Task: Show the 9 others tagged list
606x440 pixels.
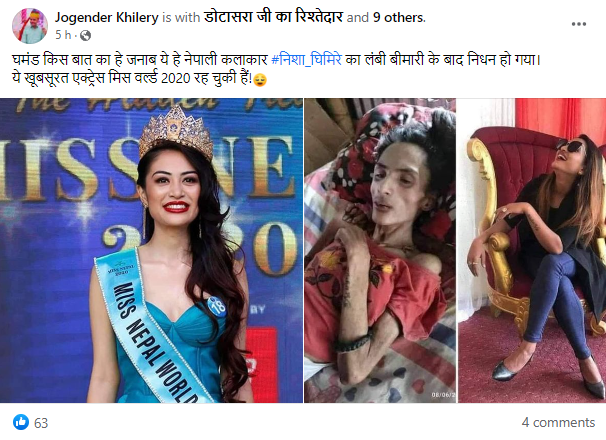Action: [x=399, y=17]
